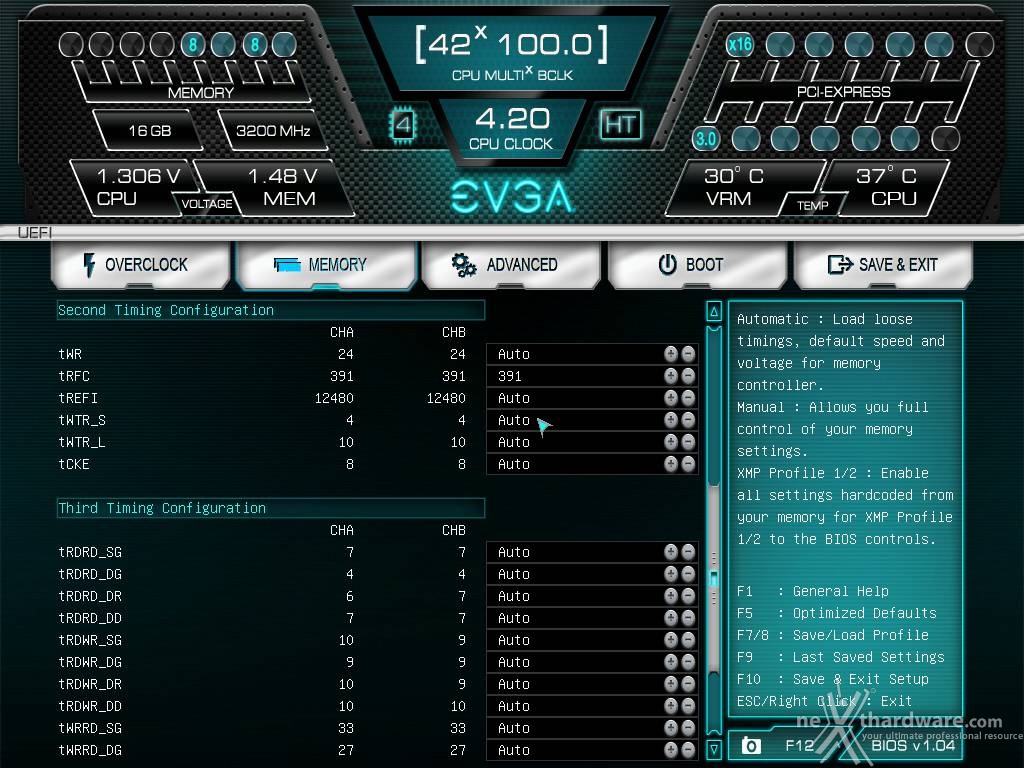
Task: Decrease tWR with the minus button
Action: [688, 354]
